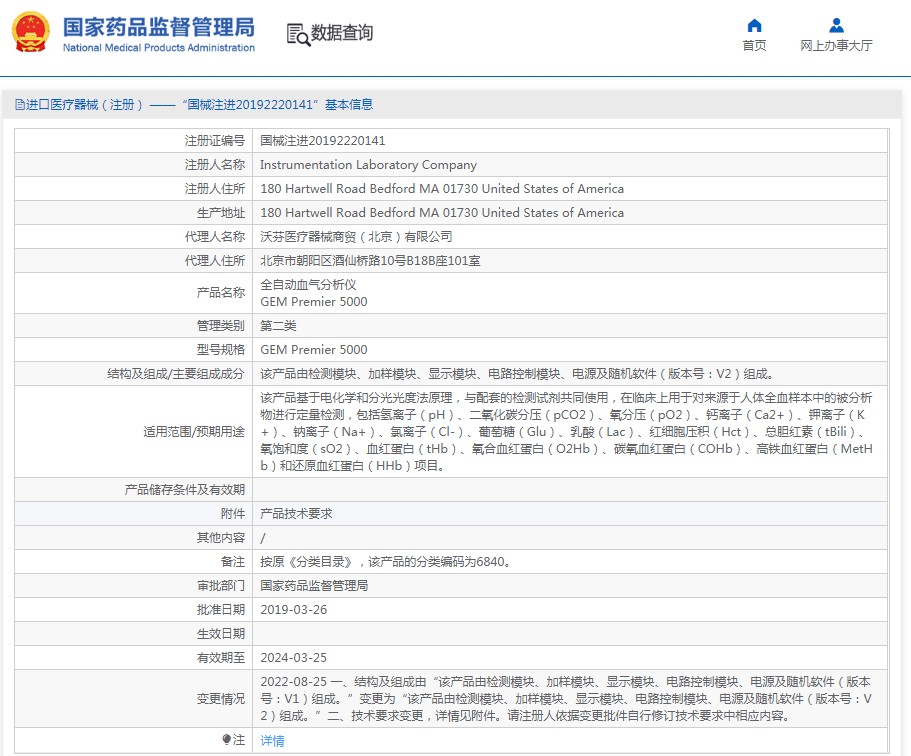
Task: Click approval date 2019-03-26
Action: click(x=293, y=610)
